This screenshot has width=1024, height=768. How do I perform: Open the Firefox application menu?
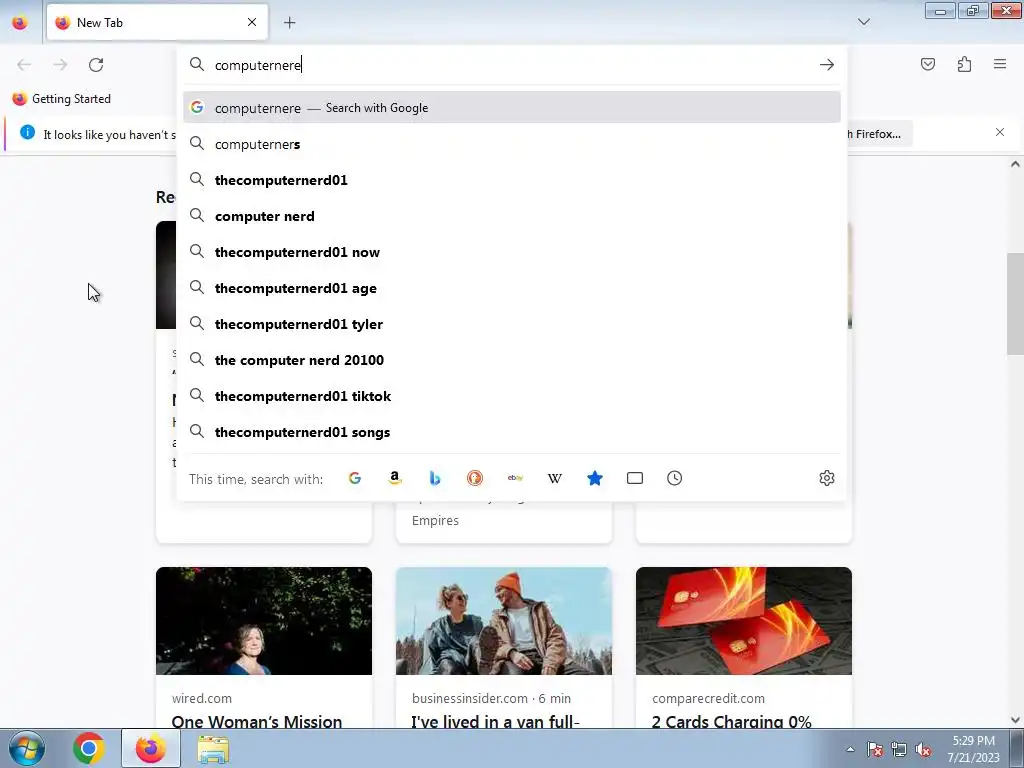click(1000, 64)
